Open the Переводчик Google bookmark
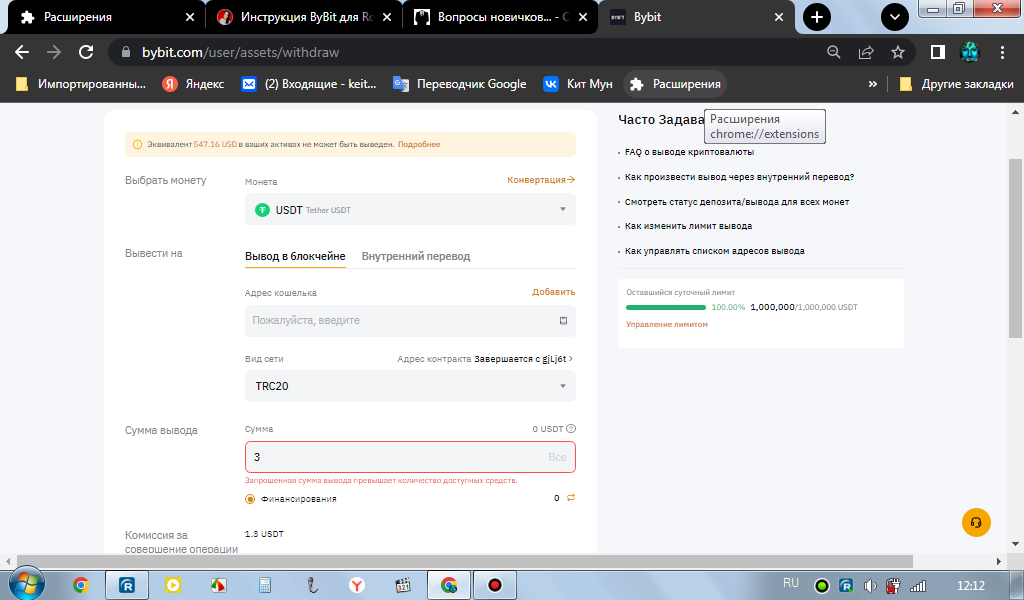This screenshot has height=600, width=1024. [x=460, y=84]
